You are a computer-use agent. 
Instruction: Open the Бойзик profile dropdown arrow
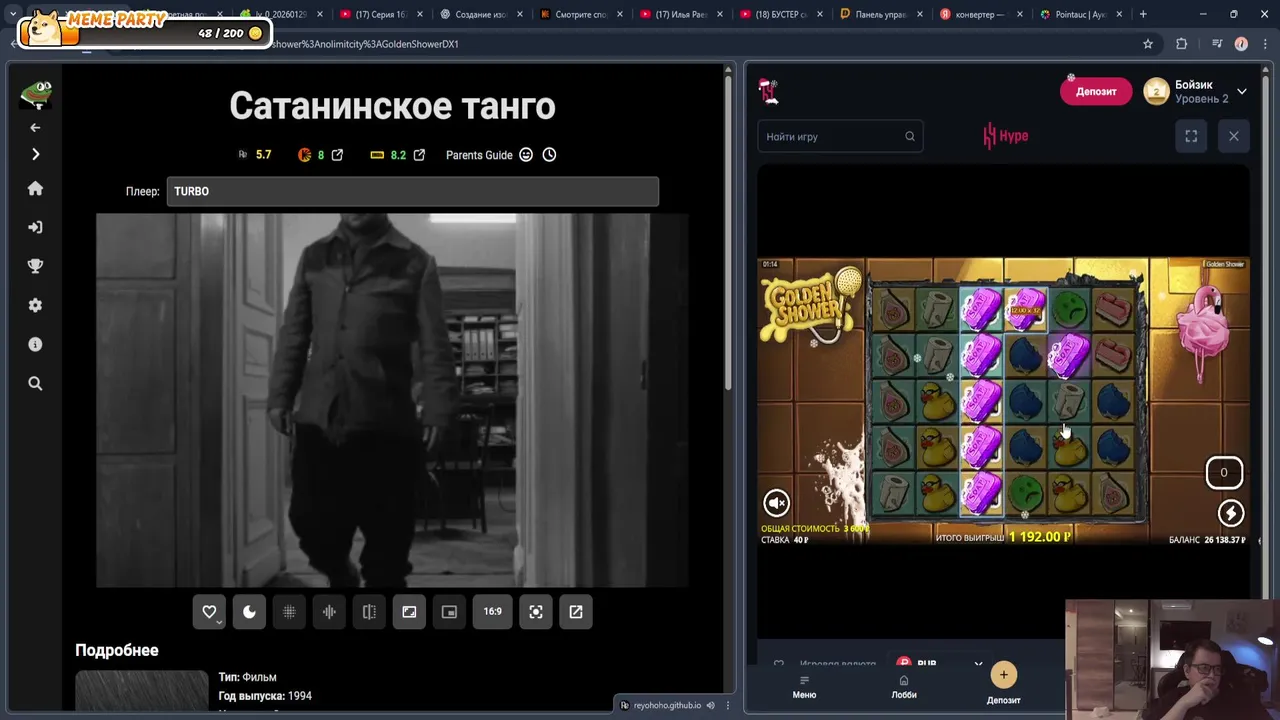[1241, 91]
